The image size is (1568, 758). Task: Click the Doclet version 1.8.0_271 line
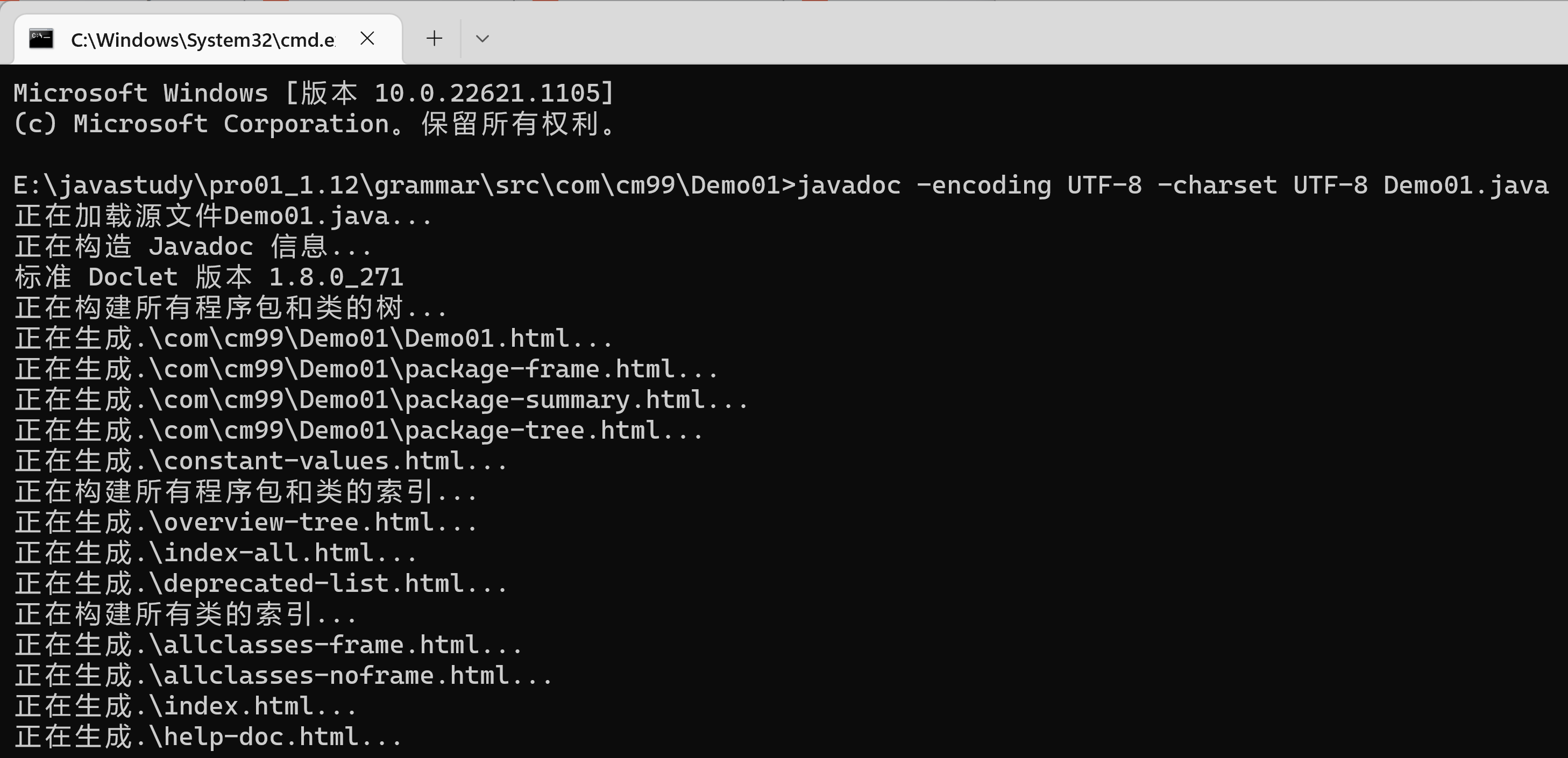coord(209,277)
